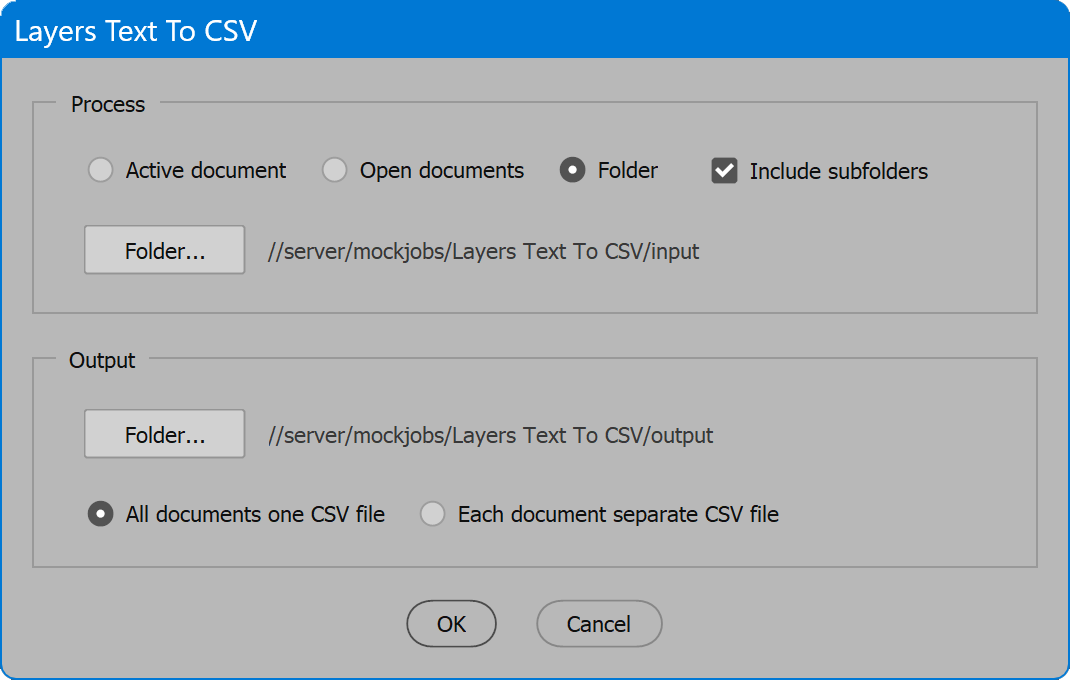Screen dimensions: 1070x680
Task: Confirm the dialog with OK
Action: tap(451, 623)
